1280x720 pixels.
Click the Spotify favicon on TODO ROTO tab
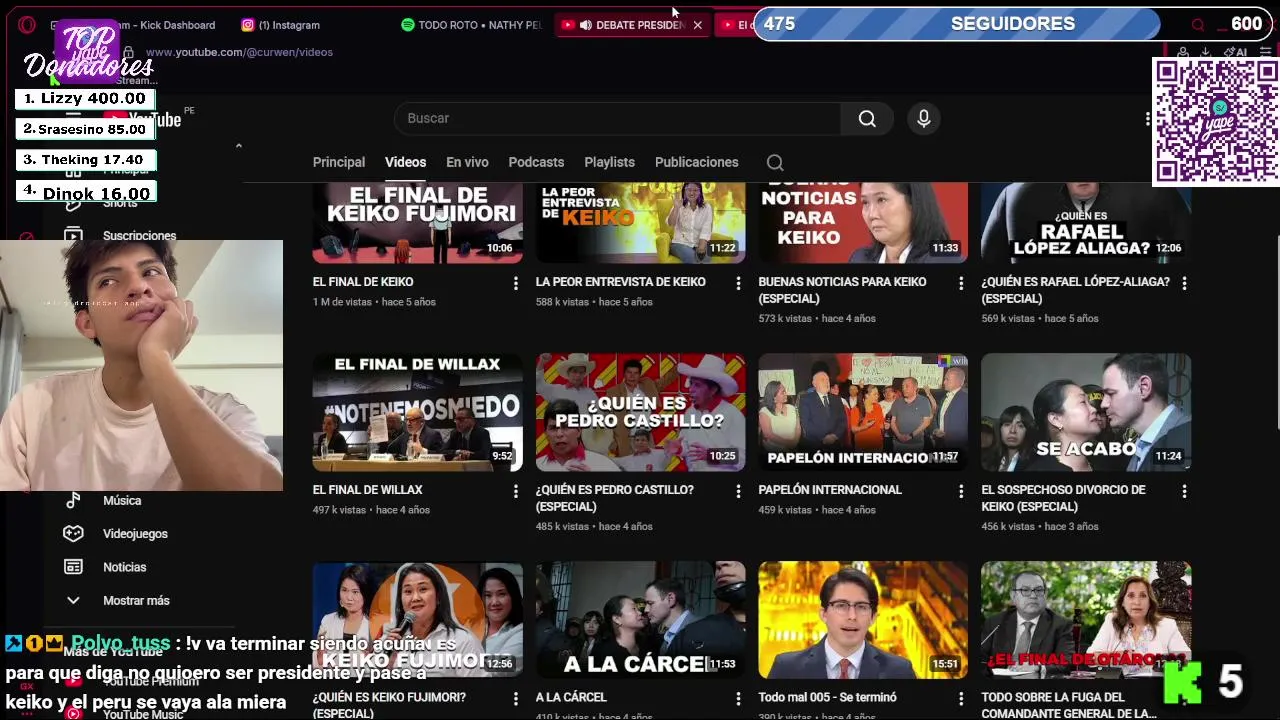(407, 25)
